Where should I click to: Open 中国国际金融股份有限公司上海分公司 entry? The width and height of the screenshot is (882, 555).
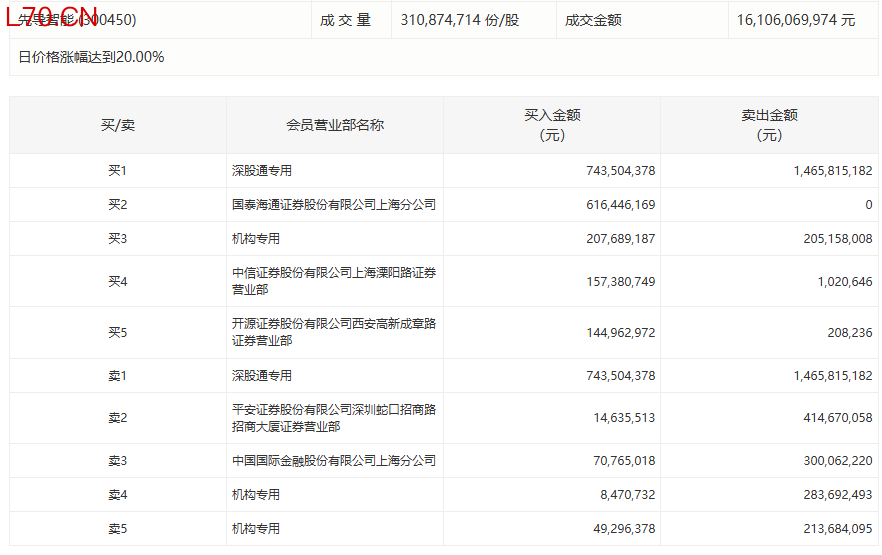[334, 461]
